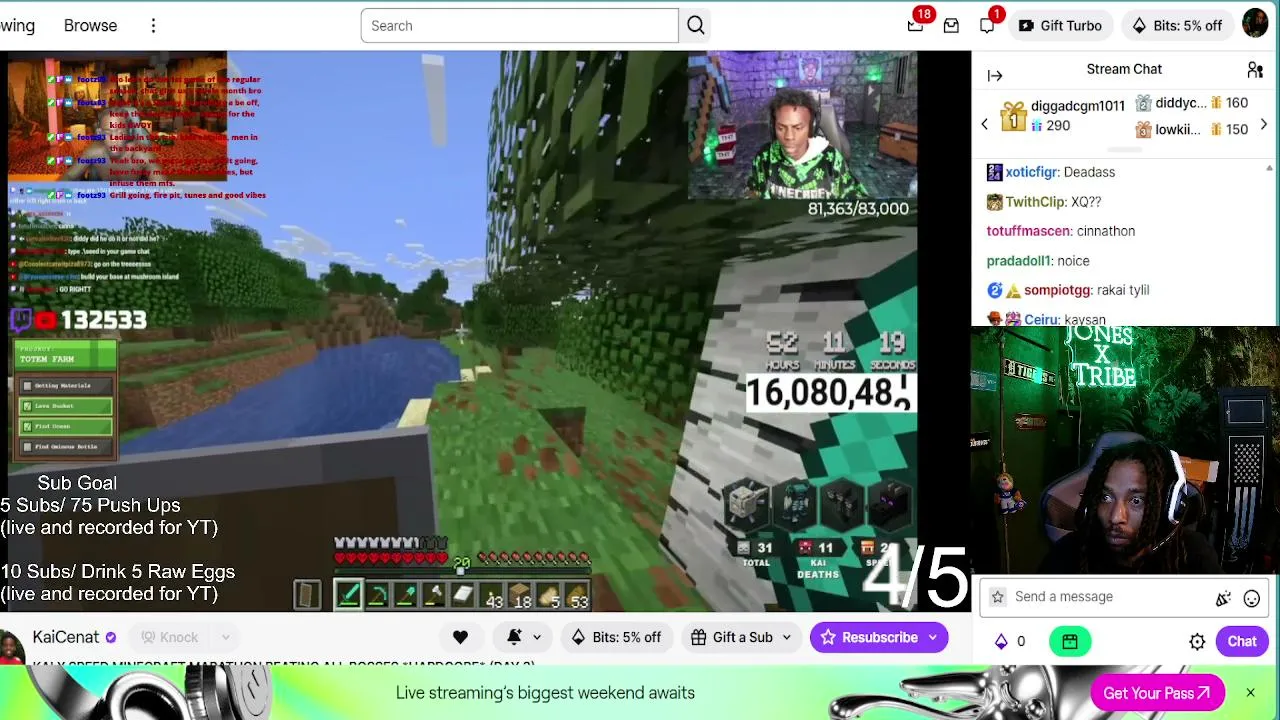Click the star icon in chat input
Screen dimensions: 1280x720
997,597
